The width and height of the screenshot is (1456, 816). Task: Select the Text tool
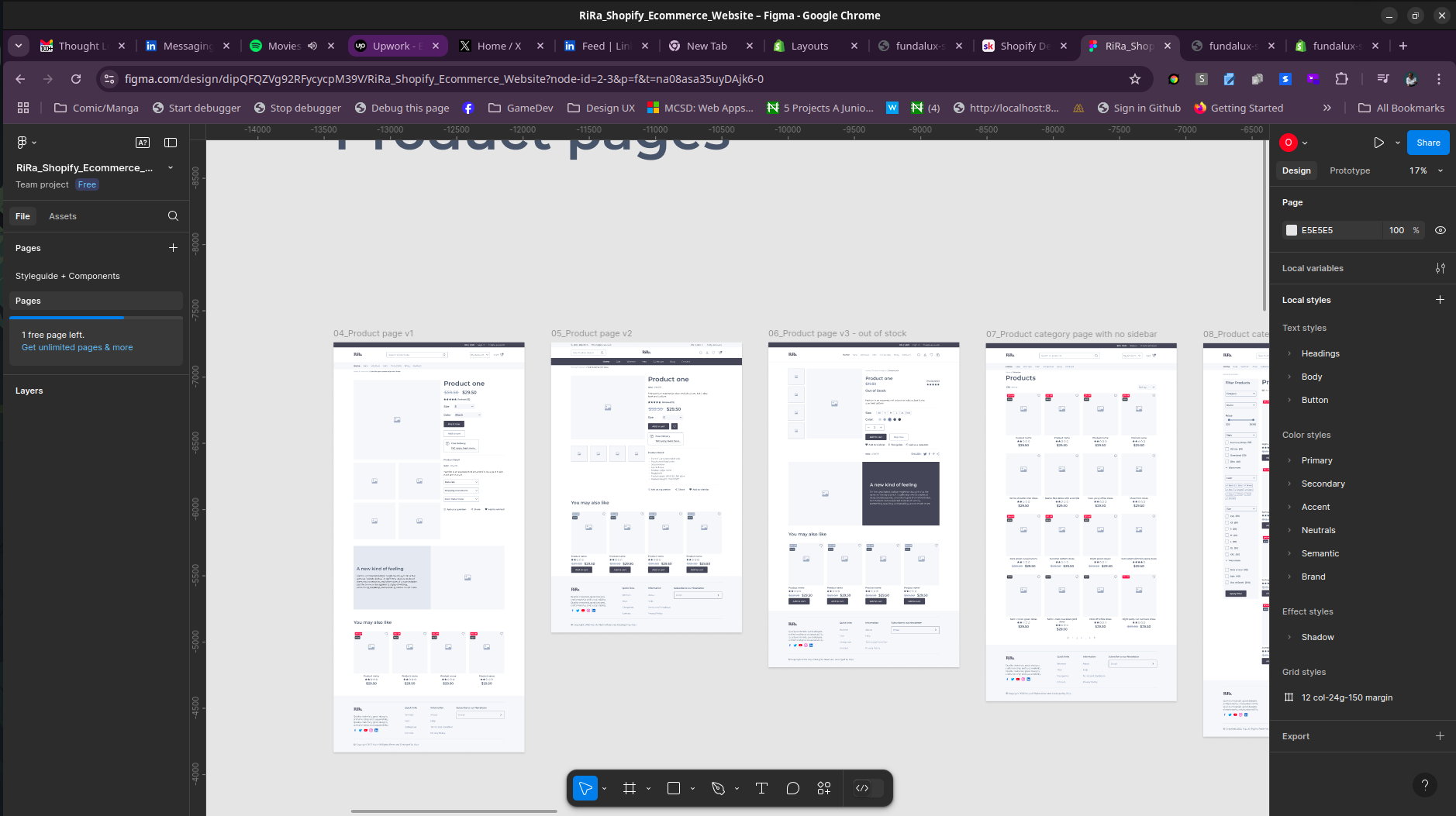tap(761, 788)
